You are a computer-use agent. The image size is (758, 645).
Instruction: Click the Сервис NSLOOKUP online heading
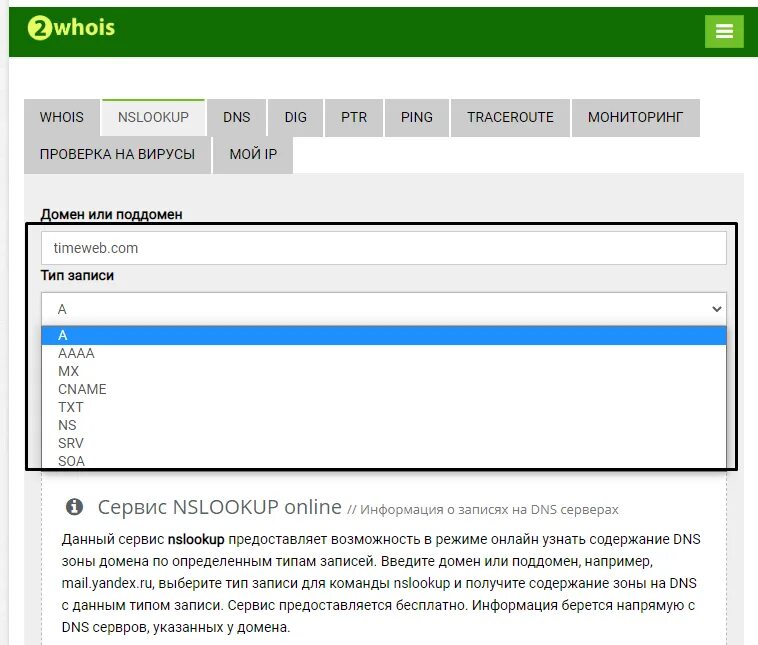pyautogui.click(x=219, y=507)
